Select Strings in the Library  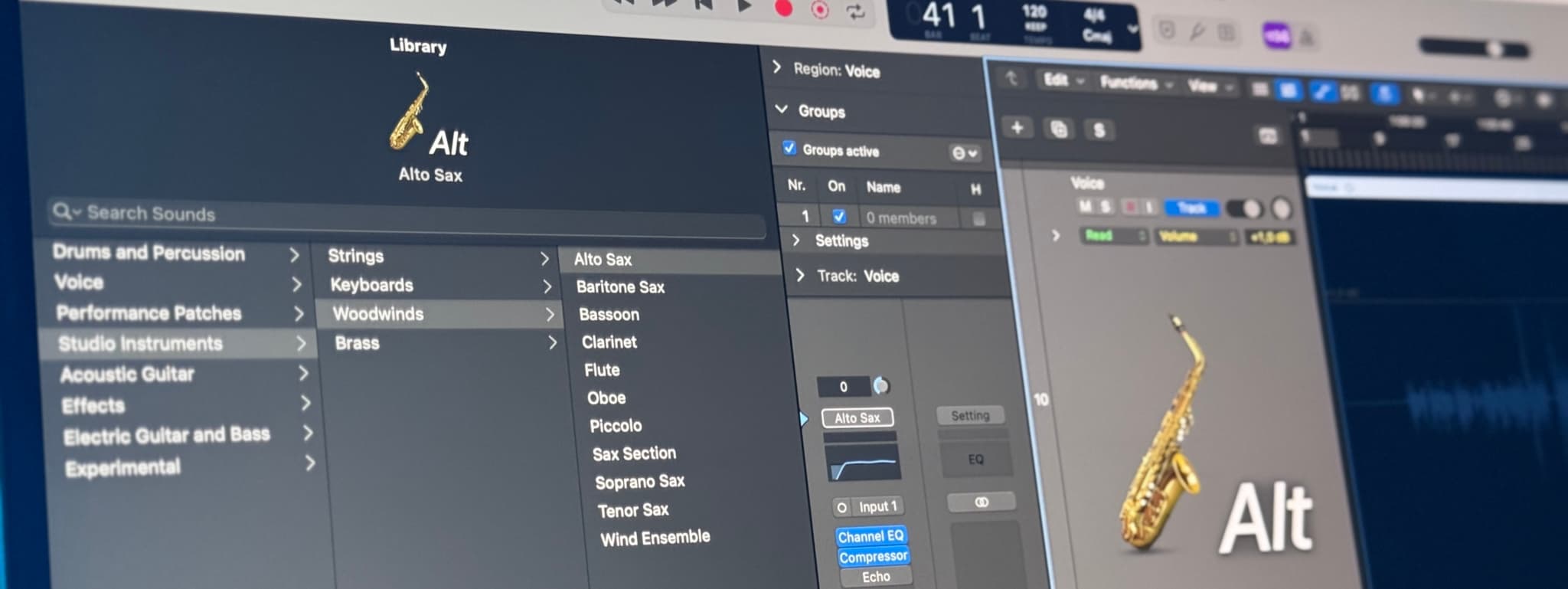tap(437, 257)
